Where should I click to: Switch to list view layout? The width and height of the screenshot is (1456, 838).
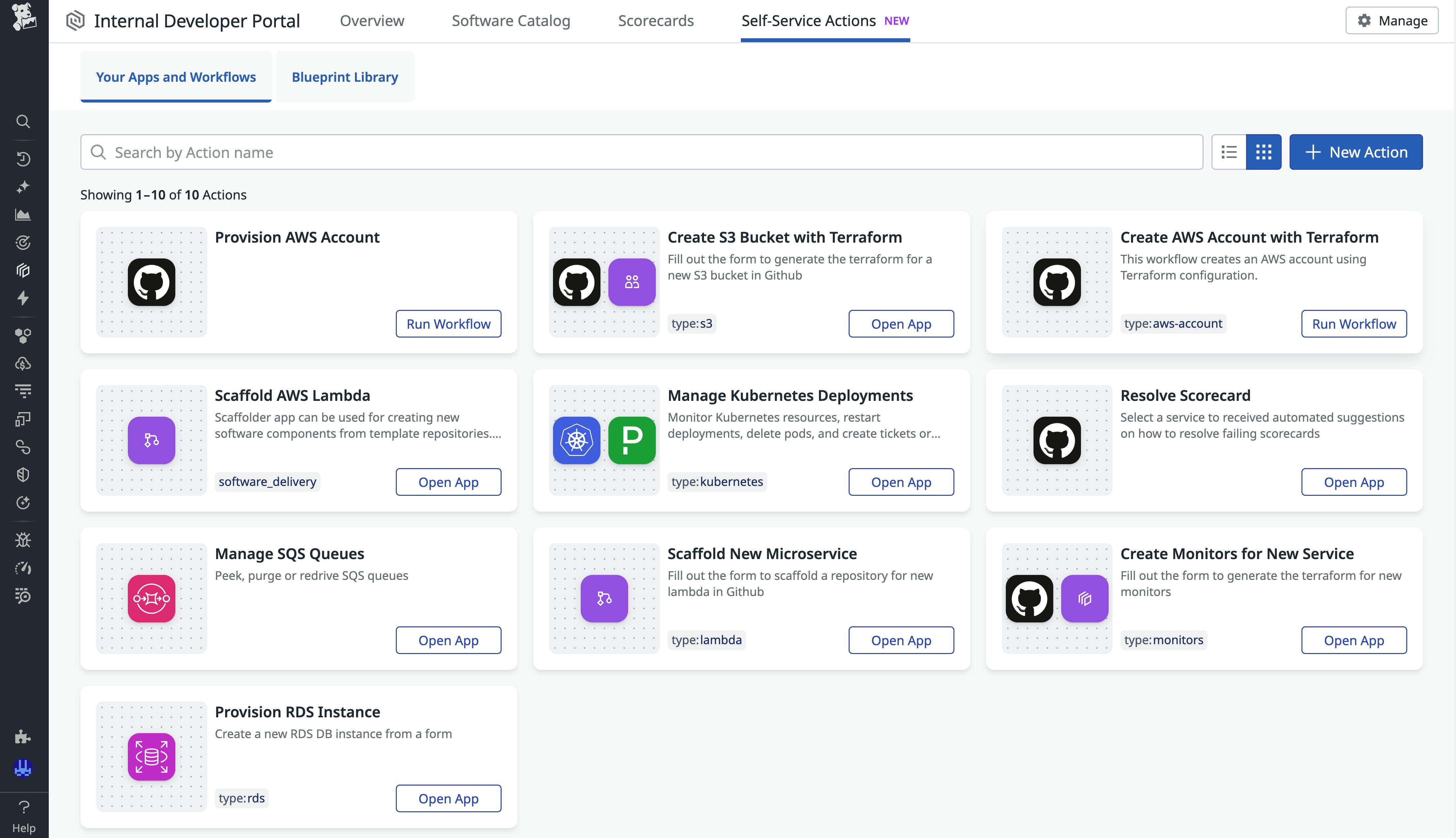[1229, 151]
